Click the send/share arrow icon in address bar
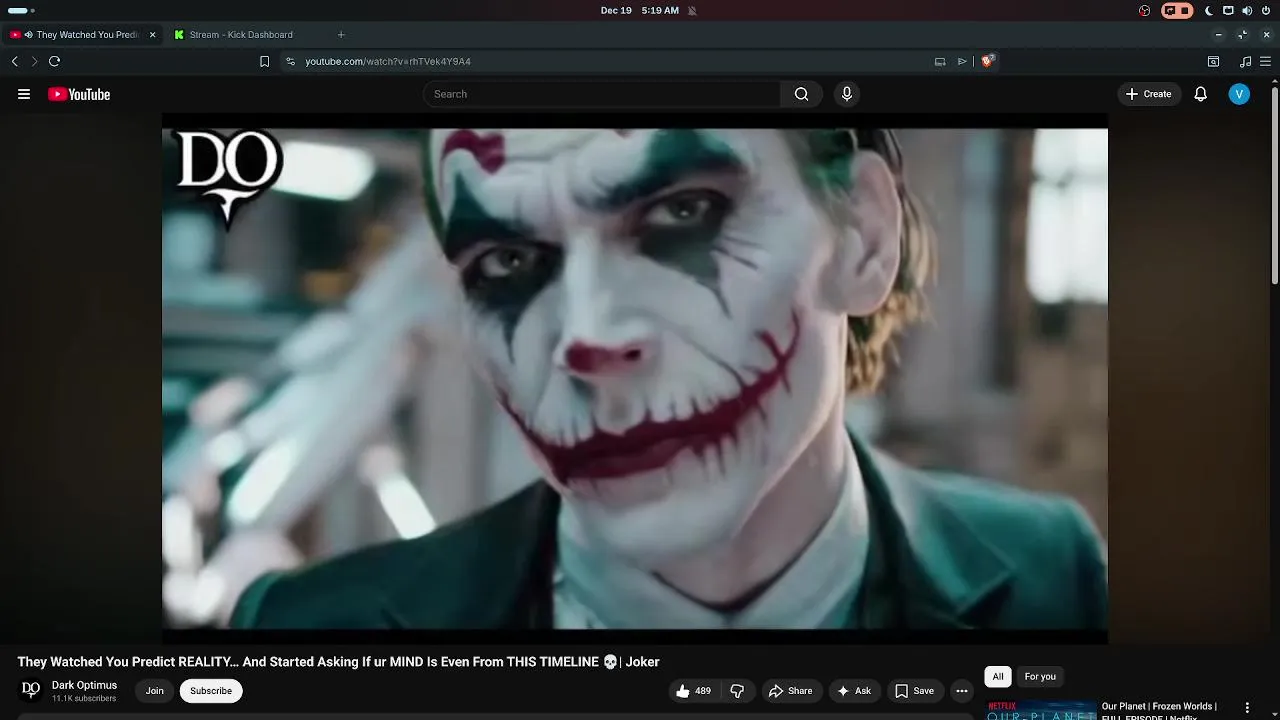1280x720 pixels. tap(963, 61)
